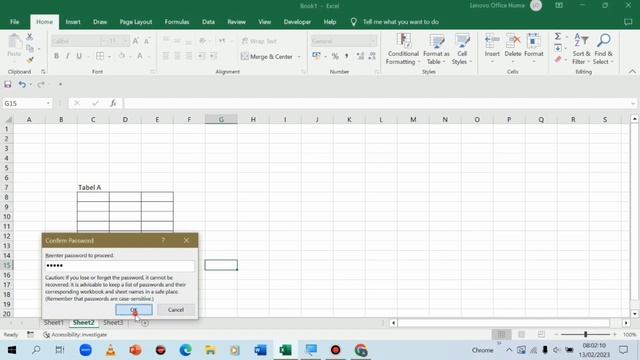Select Page Layout view in status bar
640x360 pixels.
pos(521,334)
